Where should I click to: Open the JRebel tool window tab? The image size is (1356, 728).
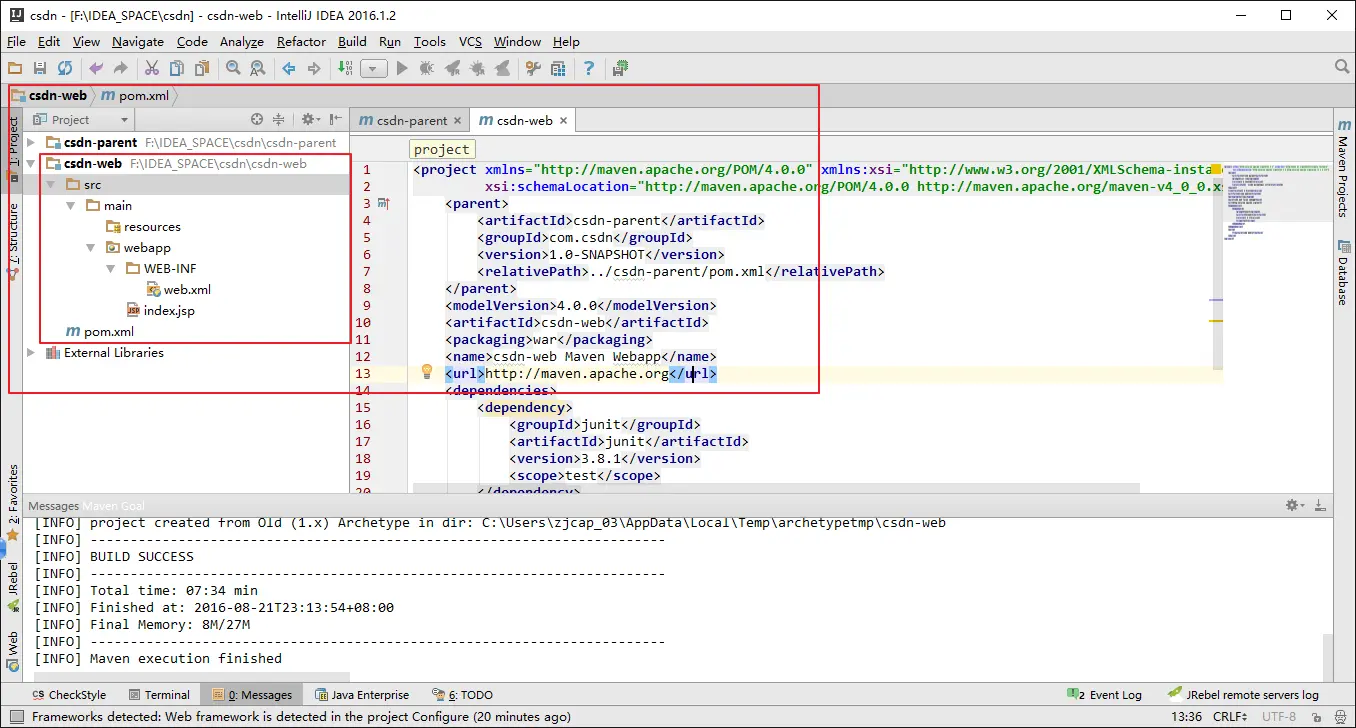coord(13,585)
